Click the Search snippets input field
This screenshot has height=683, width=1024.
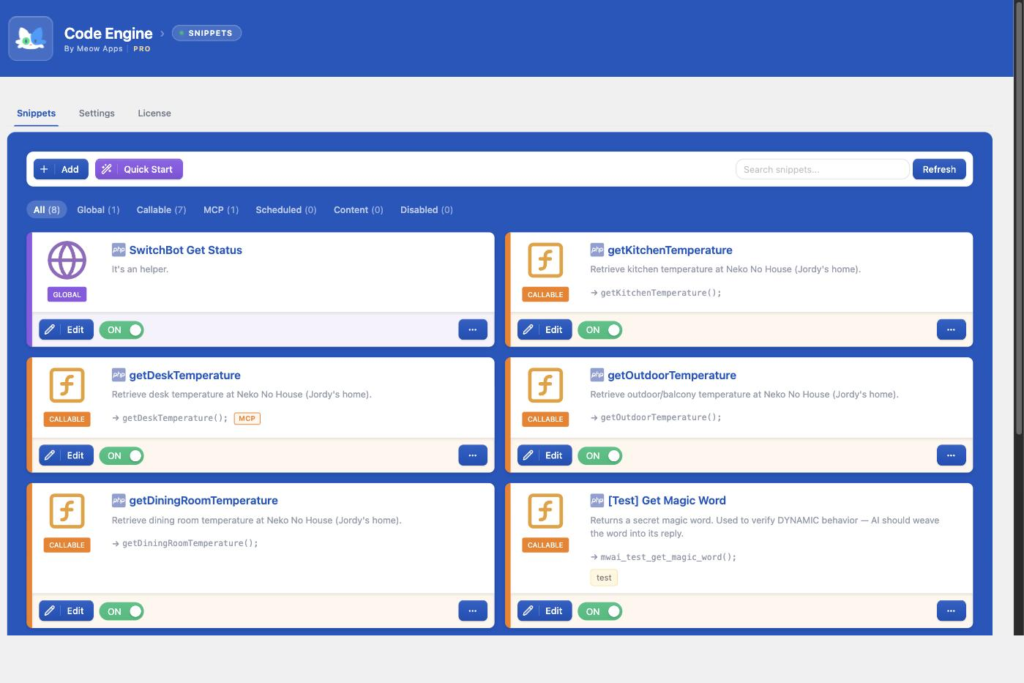pos(822,169)
